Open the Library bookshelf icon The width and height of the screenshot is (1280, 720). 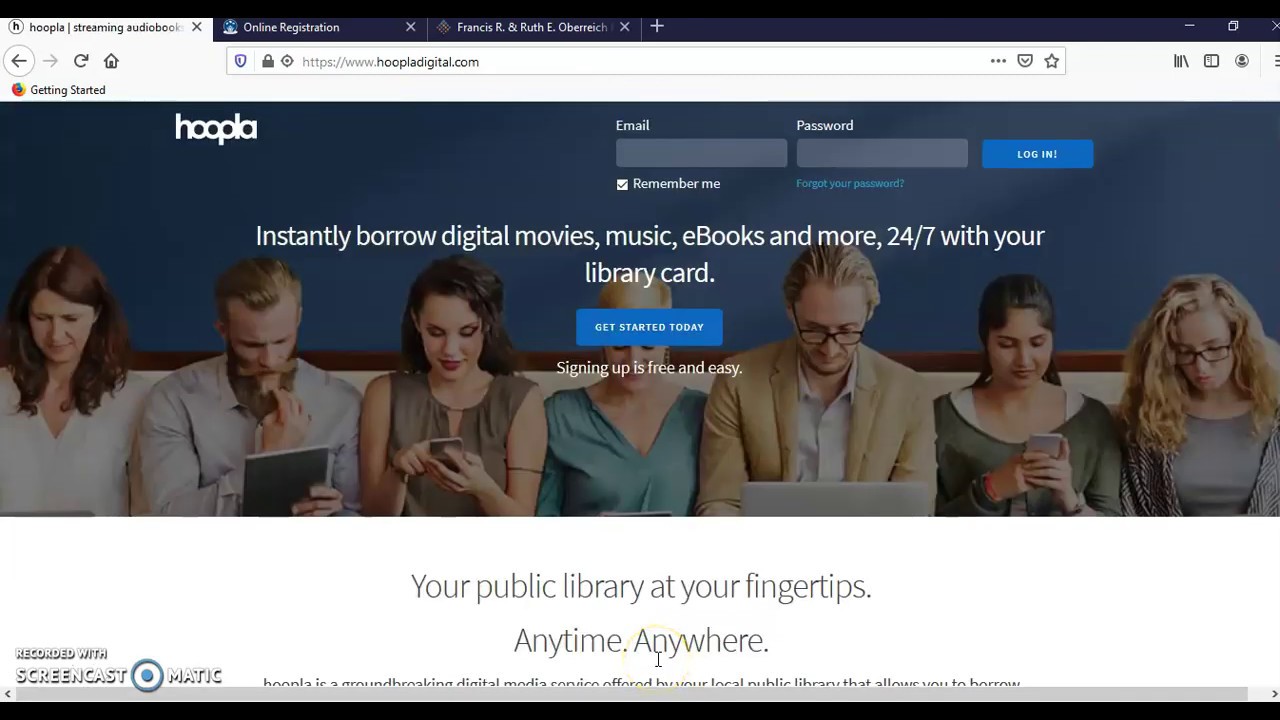[x=1181, y=61]
